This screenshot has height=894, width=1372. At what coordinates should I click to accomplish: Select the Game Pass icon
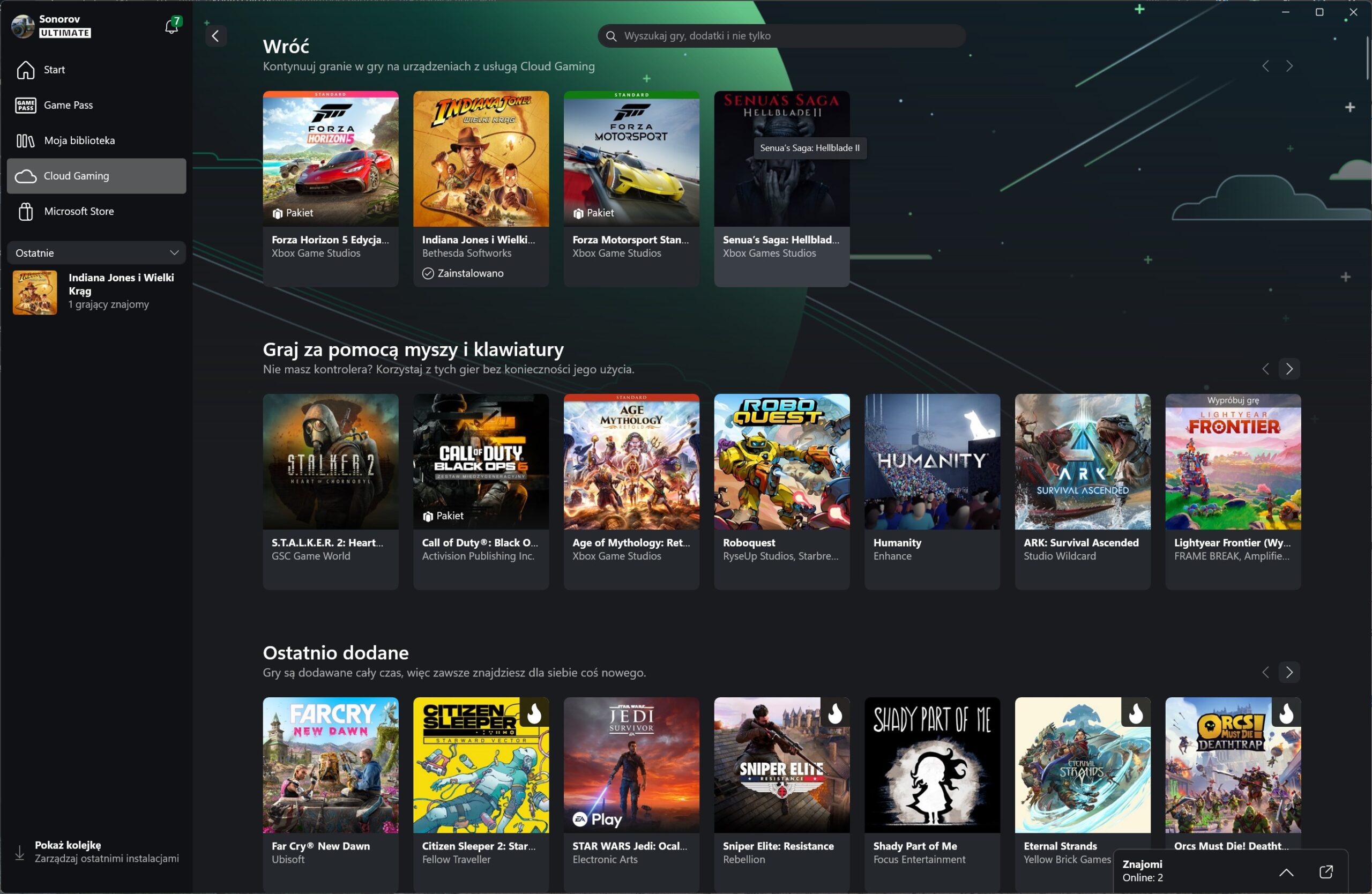click(25, 105)
